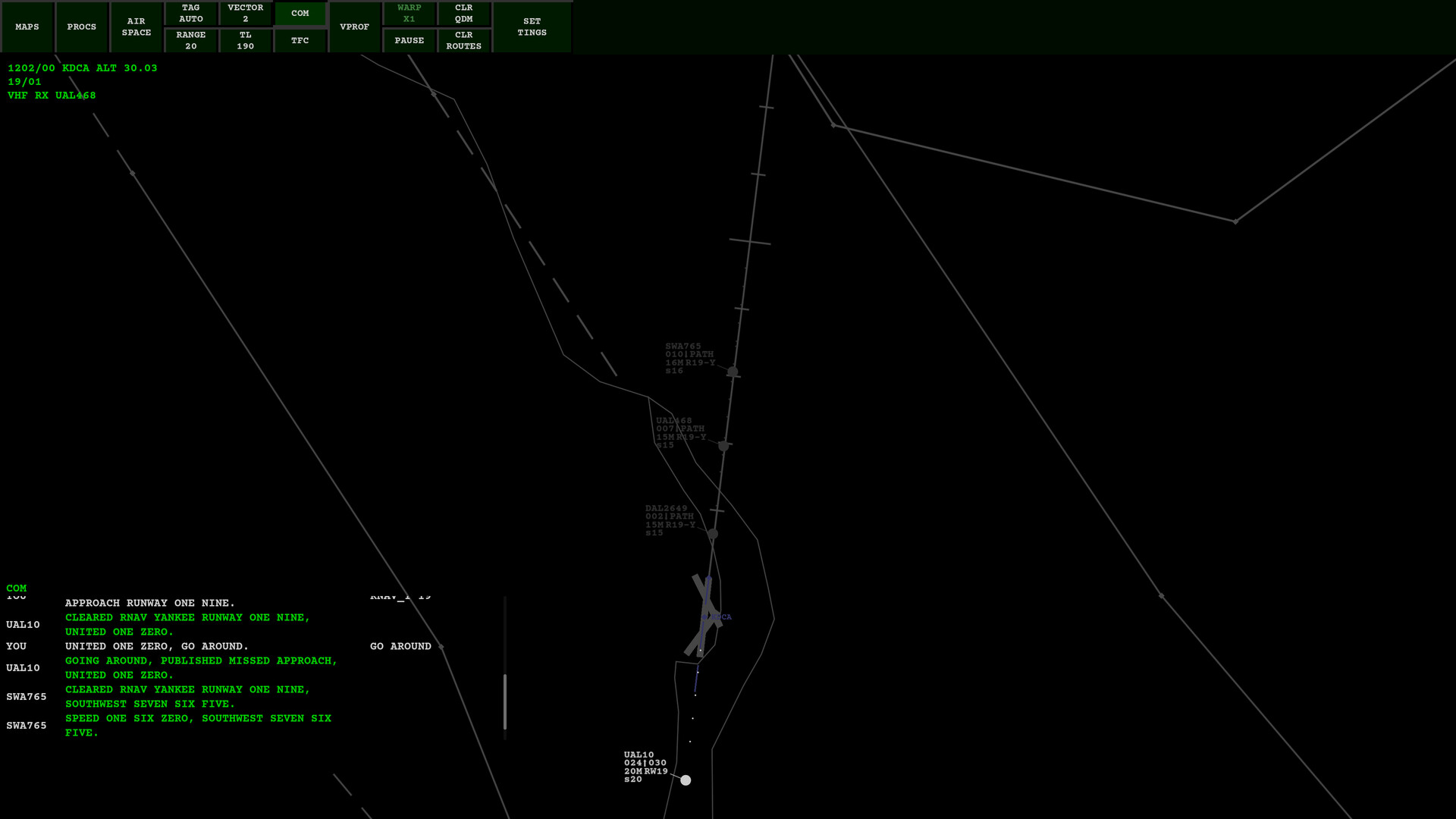This screenshot has height=819, width=1456.
Task: Select the UAL10 aircraft target
Action: click(x=686, y=780)
